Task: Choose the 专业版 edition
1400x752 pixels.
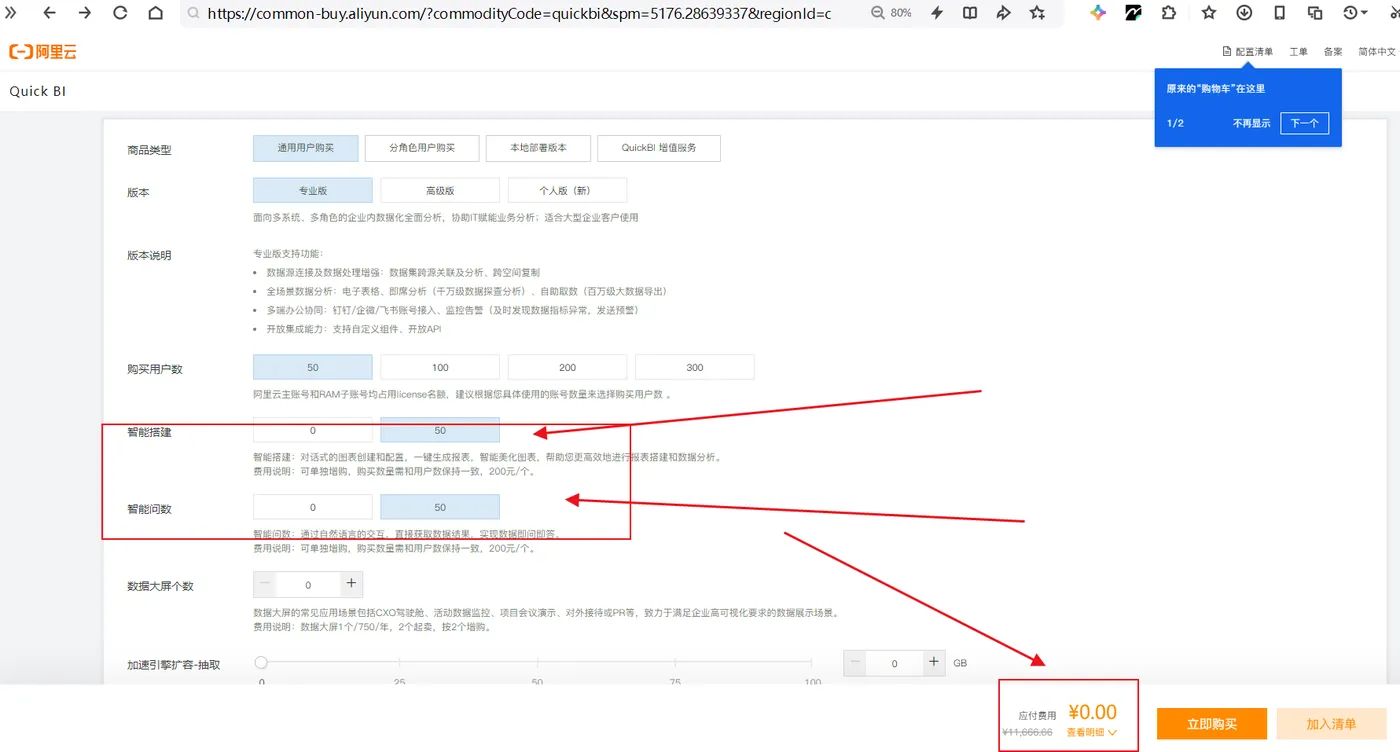Action: tap(313, 190)
